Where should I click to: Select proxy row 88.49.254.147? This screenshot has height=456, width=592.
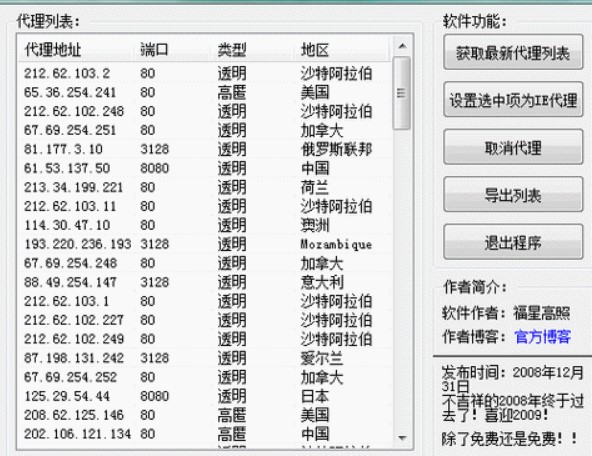(205, 282)
